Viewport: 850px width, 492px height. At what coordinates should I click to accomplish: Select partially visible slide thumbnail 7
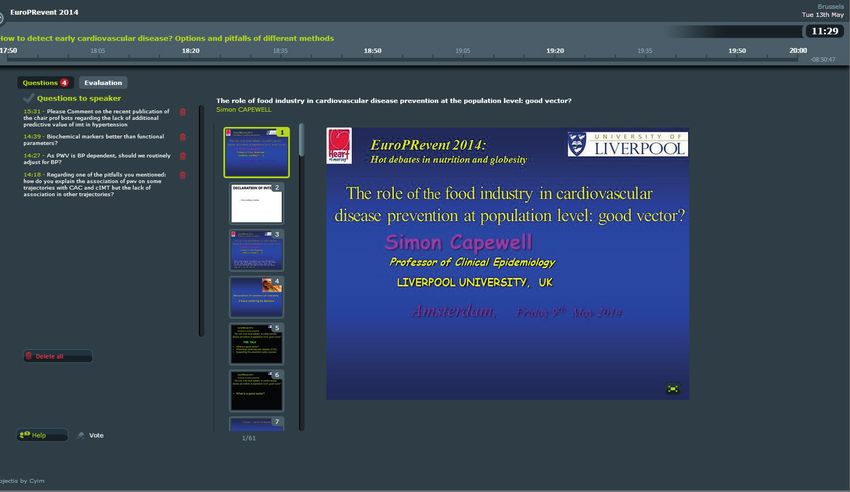[256, 424]
